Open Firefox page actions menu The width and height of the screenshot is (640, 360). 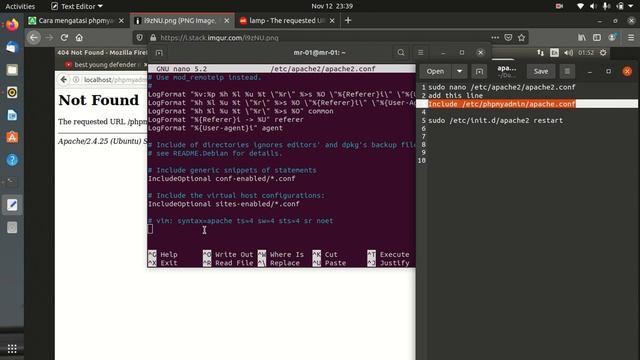(495, 38)
